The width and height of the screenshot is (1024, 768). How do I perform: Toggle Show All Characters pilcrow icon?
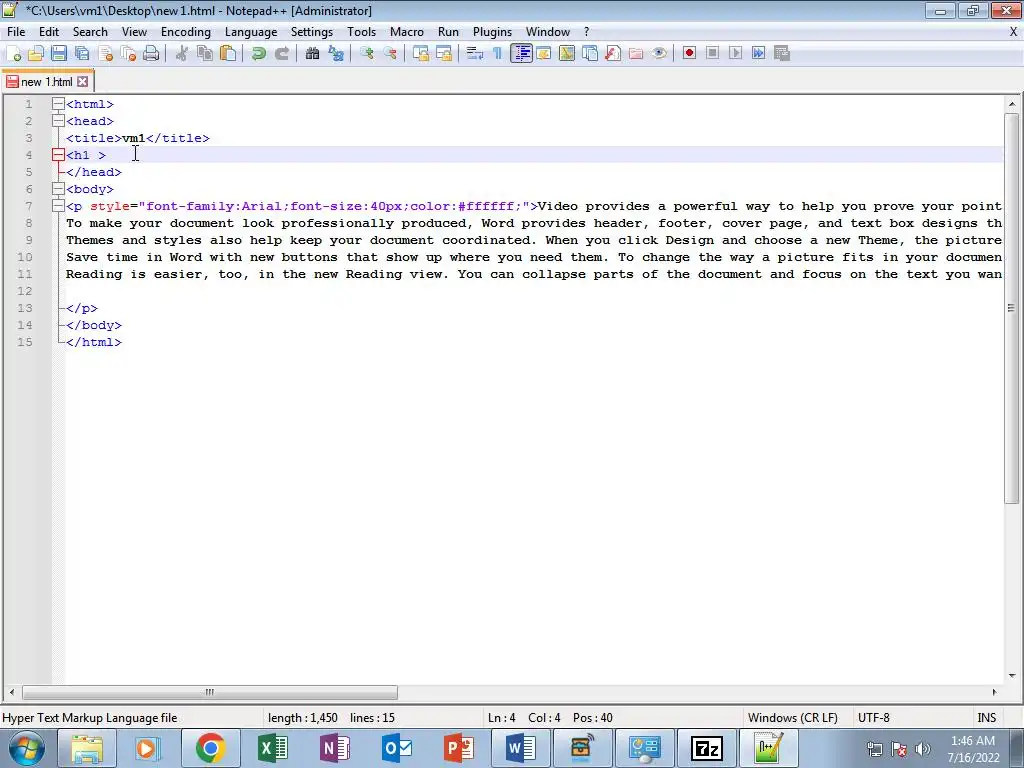pos(498,54)
